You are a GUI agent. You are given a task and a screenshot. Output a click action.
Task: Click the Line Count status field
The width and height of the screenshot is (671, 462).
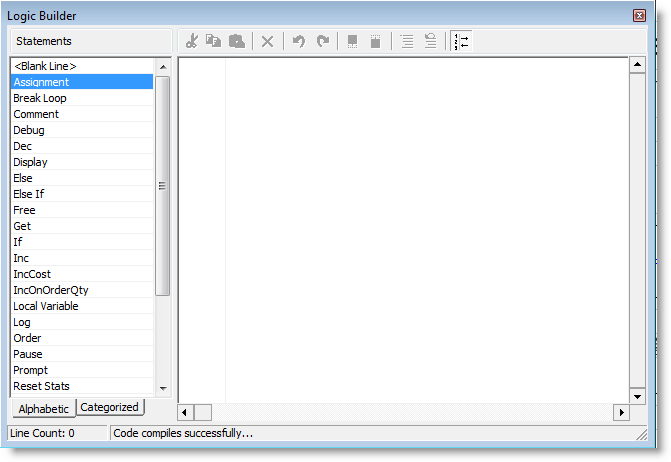pyautogui.click(x=57, y=433)
